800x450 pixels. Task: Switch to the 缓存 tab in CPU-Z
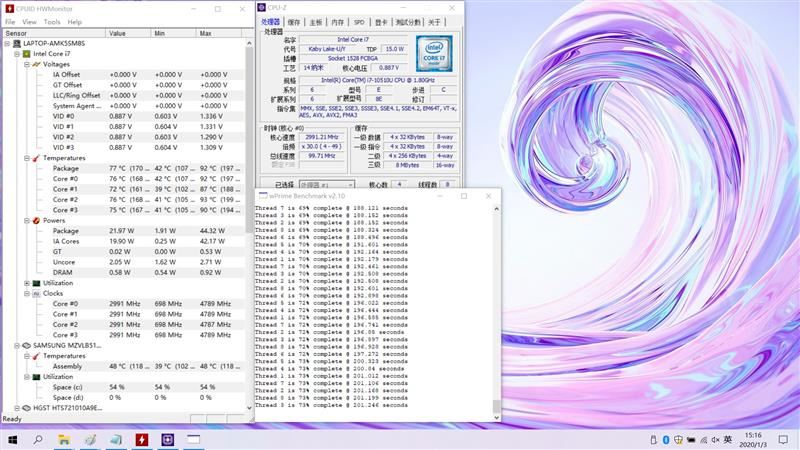click(294, 22)
